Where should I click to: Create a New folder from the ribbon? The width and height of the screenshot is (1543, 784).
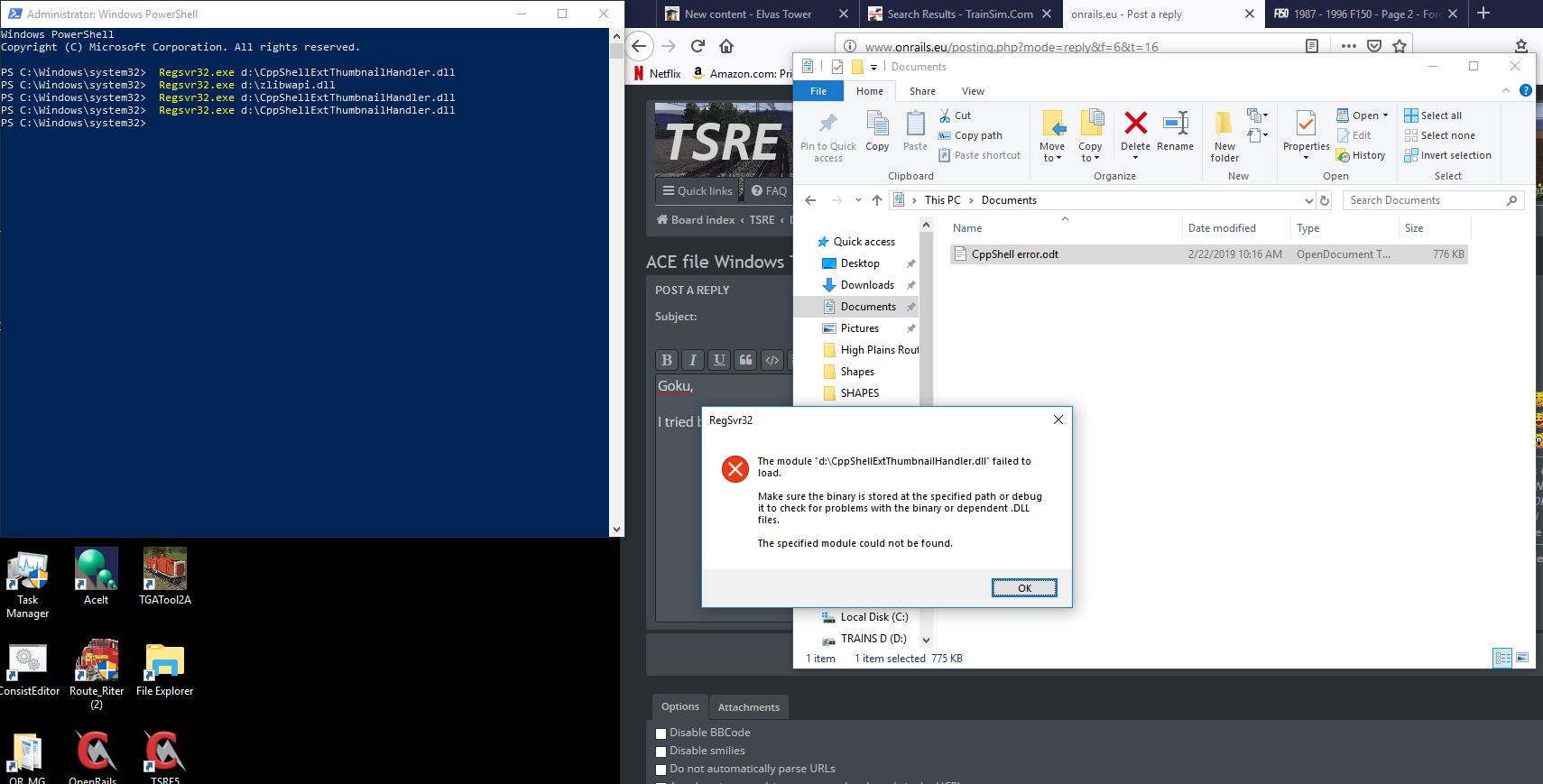1224,136
